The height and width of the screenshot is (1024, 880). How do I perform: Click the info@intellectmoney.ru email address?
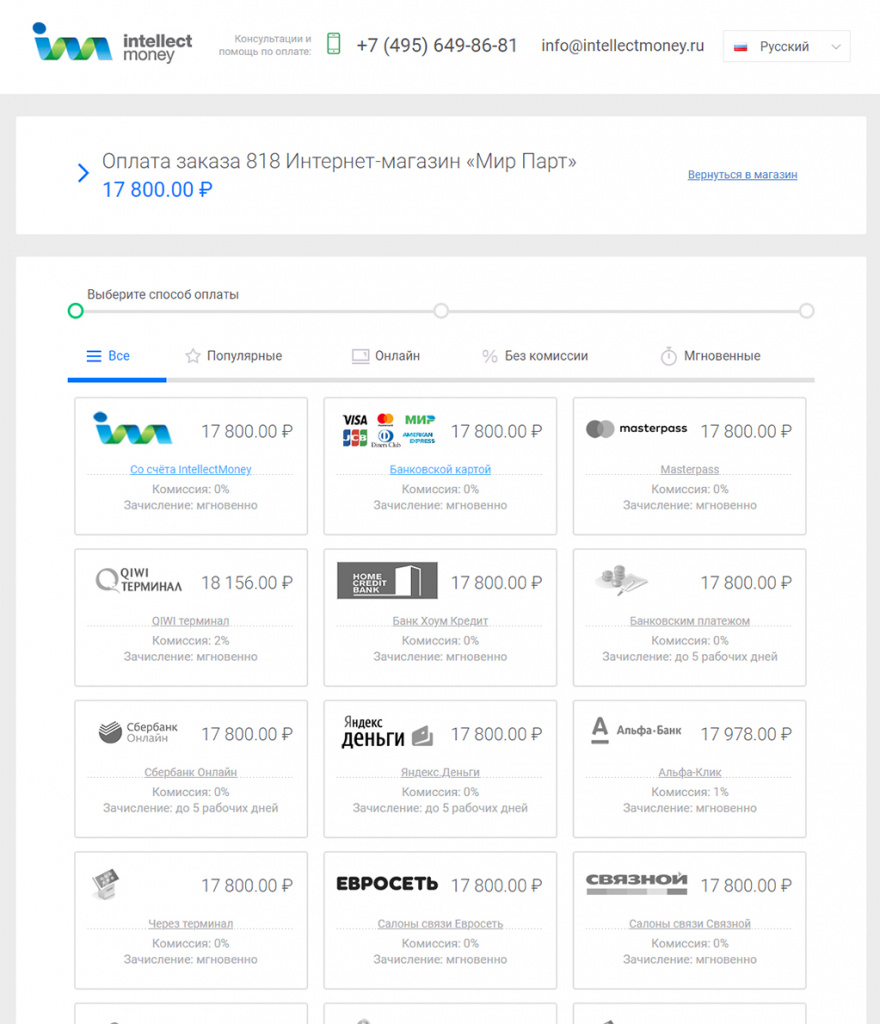(622, 45)
